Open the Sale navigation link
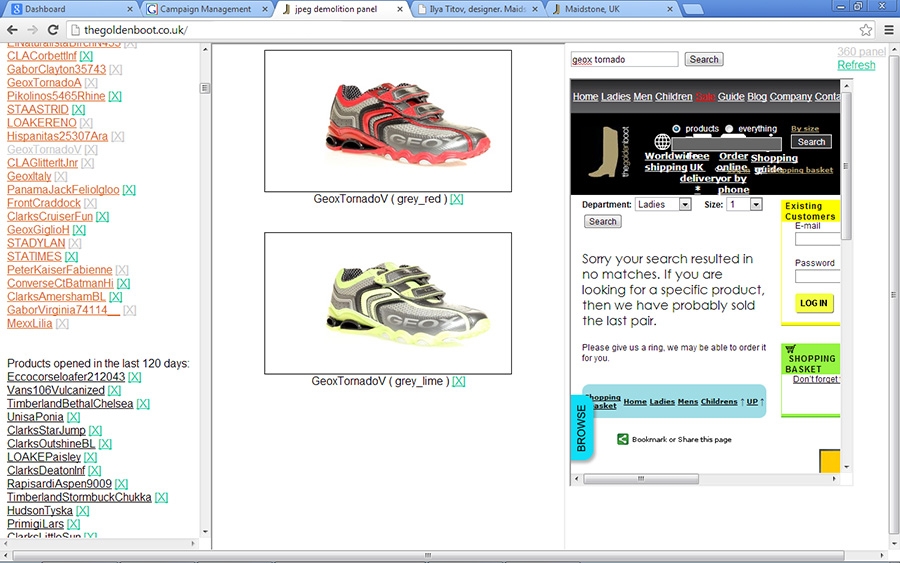This screenshot has height=563, width=900. 705,96
